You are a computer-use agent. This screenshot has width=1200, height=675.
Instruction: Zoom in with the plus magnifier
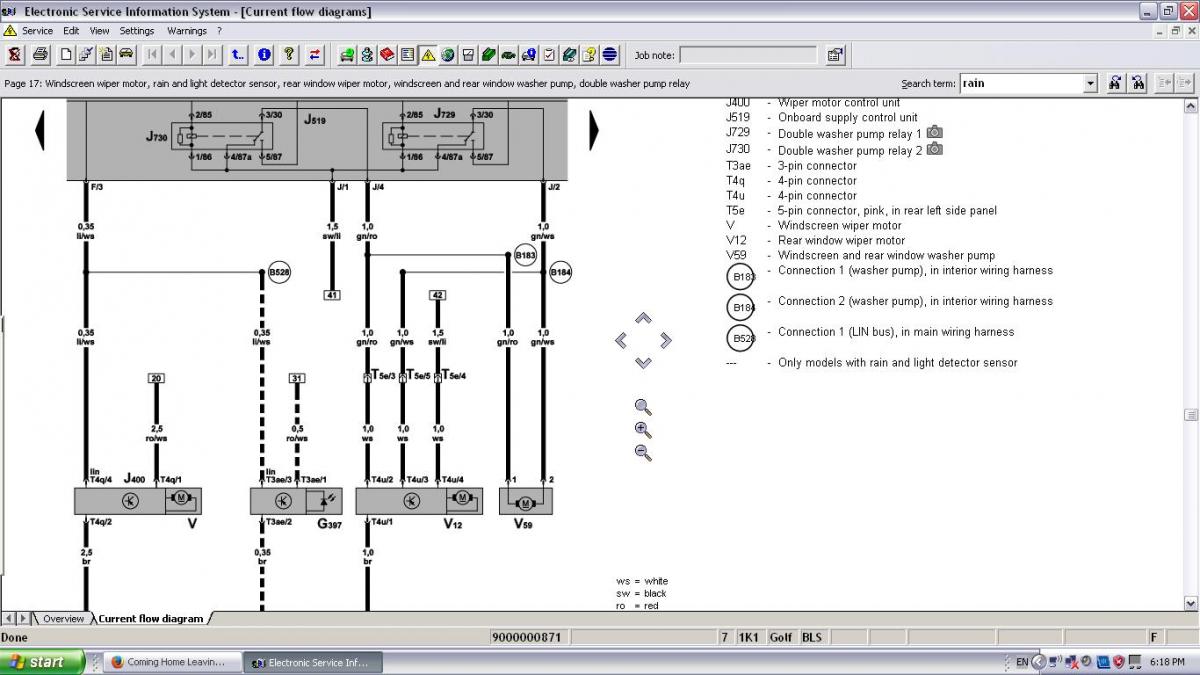point(643,430)
